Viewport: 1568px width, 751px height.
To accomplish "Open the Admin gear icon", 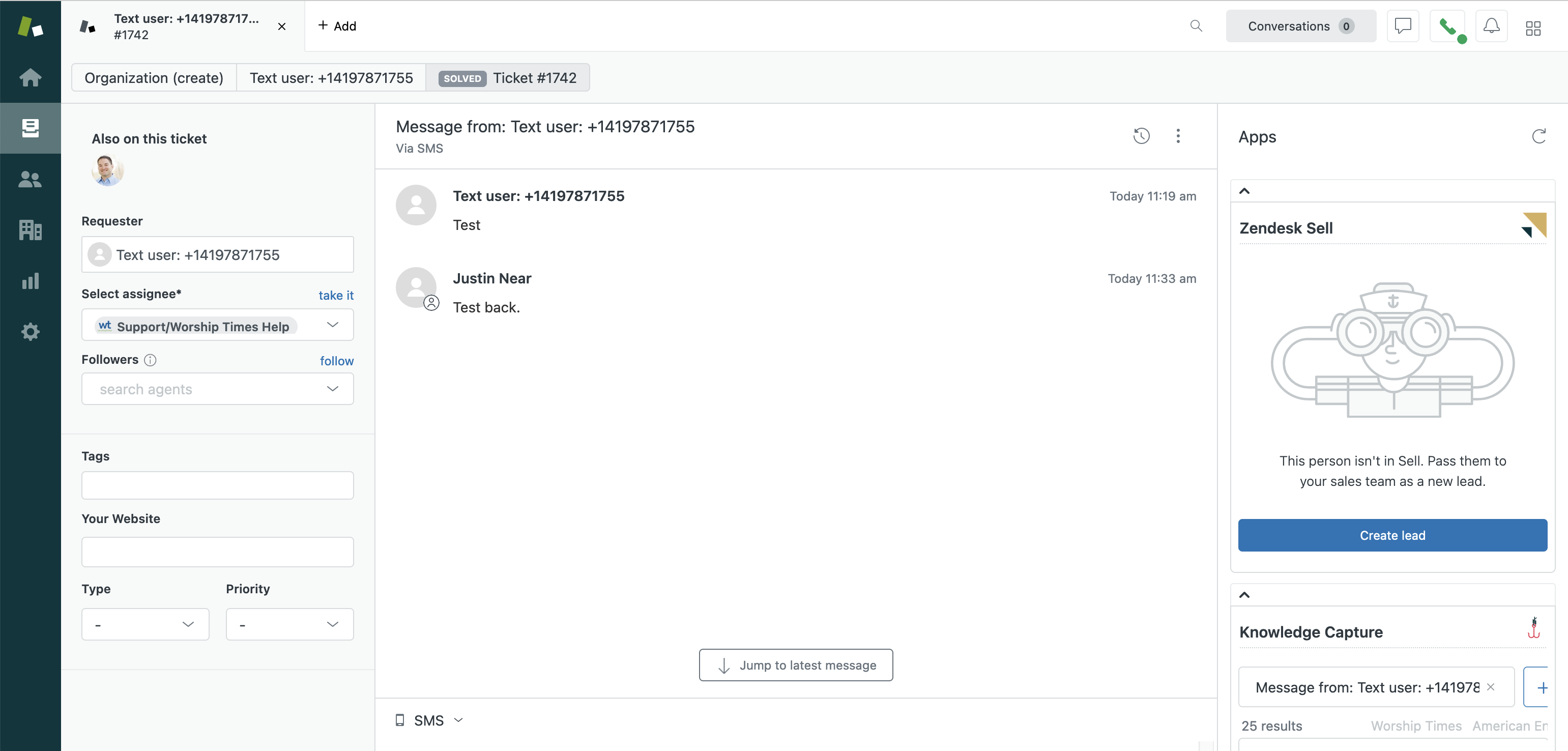I will tap(30, 332).
